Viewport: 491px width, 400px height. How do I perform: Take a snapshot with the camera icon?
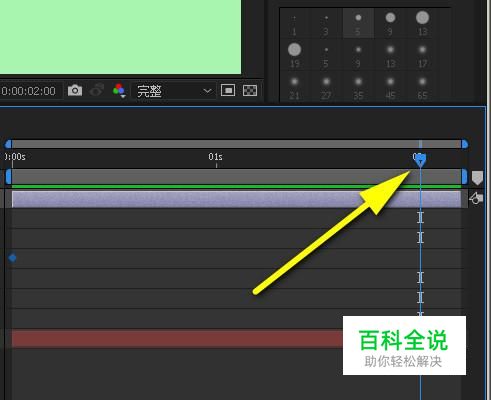(x=75, y=90)
